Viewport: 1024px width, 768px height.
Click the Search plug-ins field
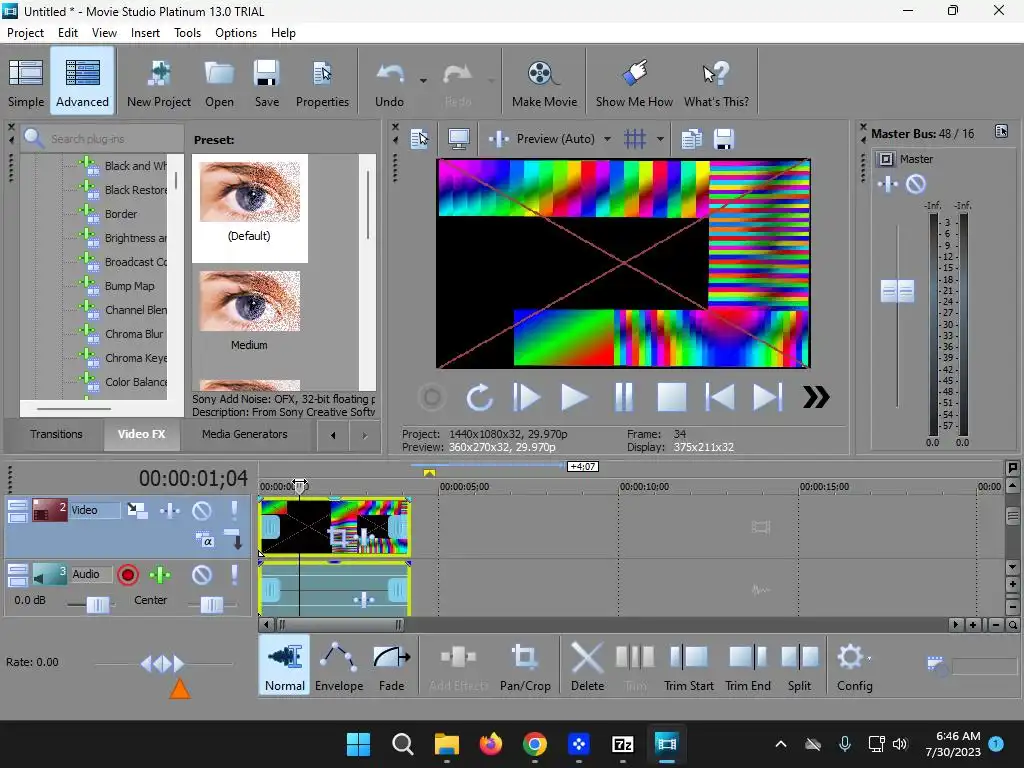(x=104, y=138)
